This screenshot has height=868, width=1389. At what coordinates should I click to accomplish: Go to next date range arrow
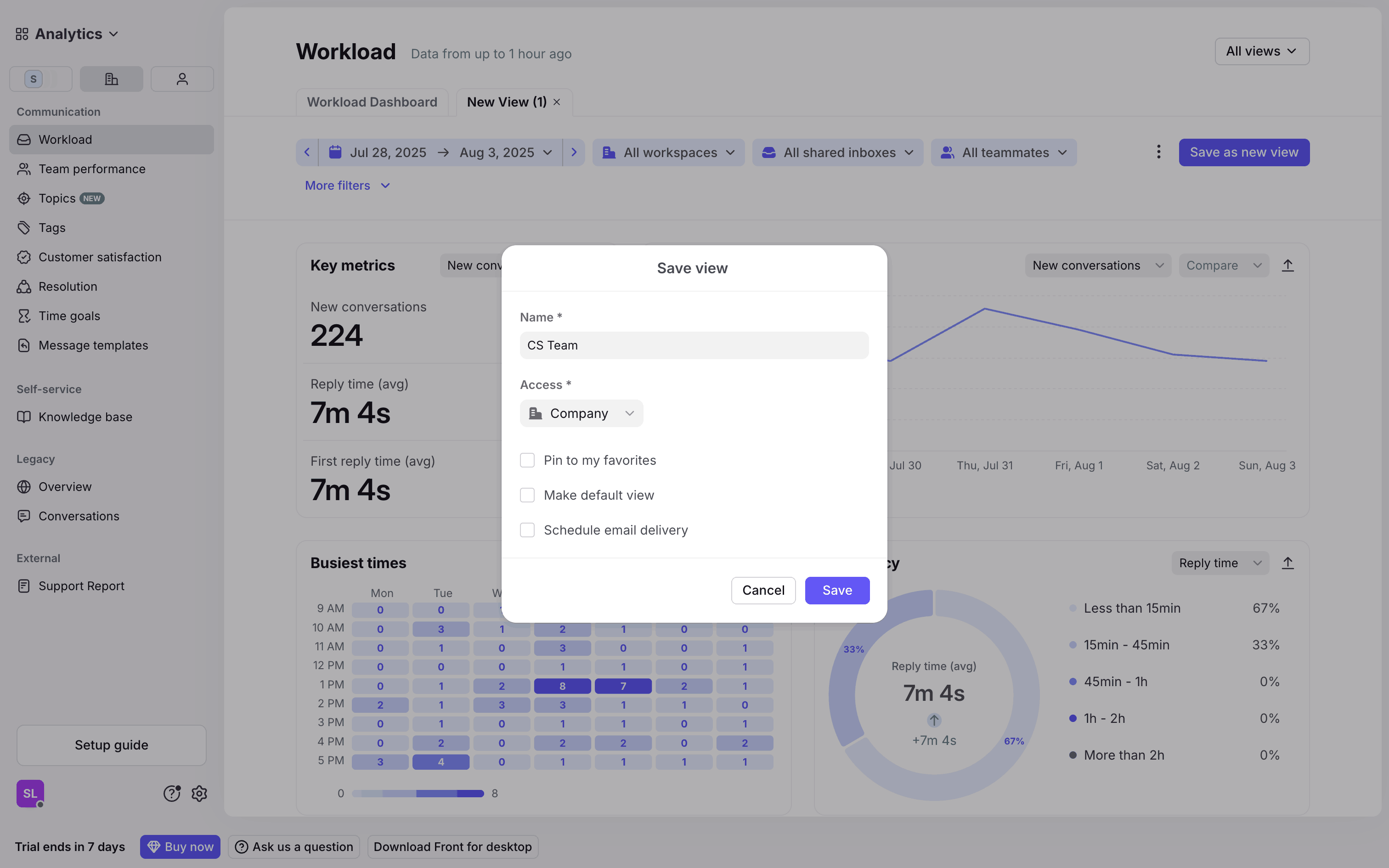[573, 152]
